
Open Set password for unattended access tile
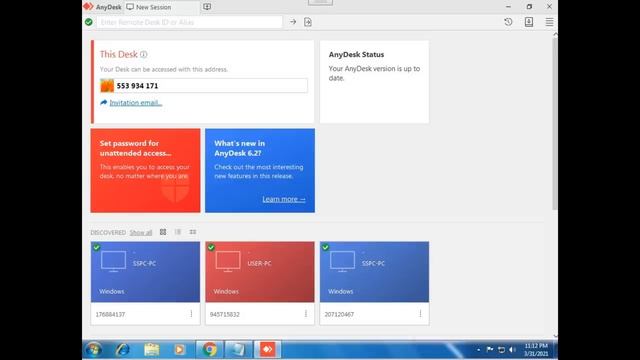pyautogui.click(x=145, y=171)
